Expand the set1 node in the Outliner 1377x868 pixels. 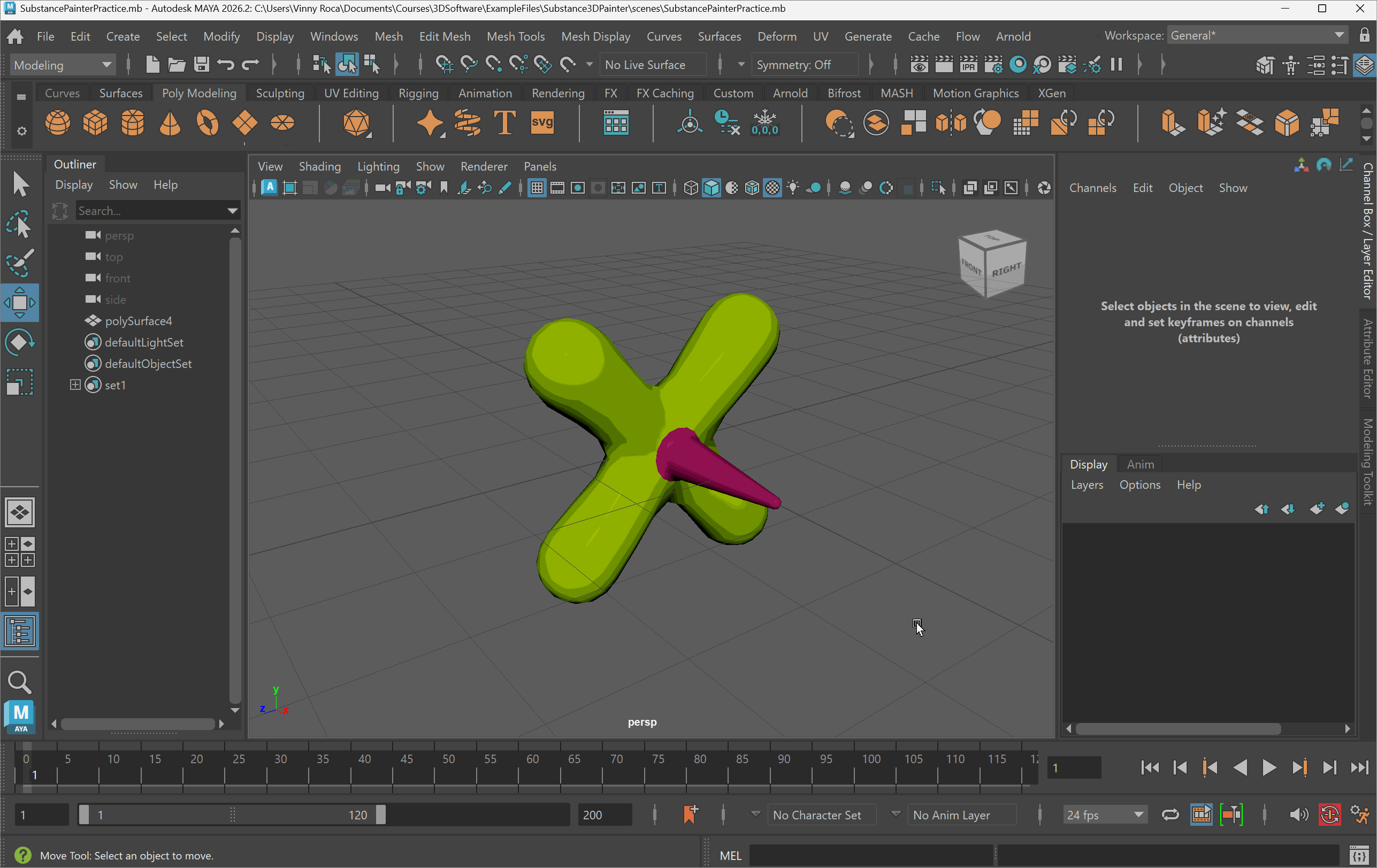coord(75,385)
